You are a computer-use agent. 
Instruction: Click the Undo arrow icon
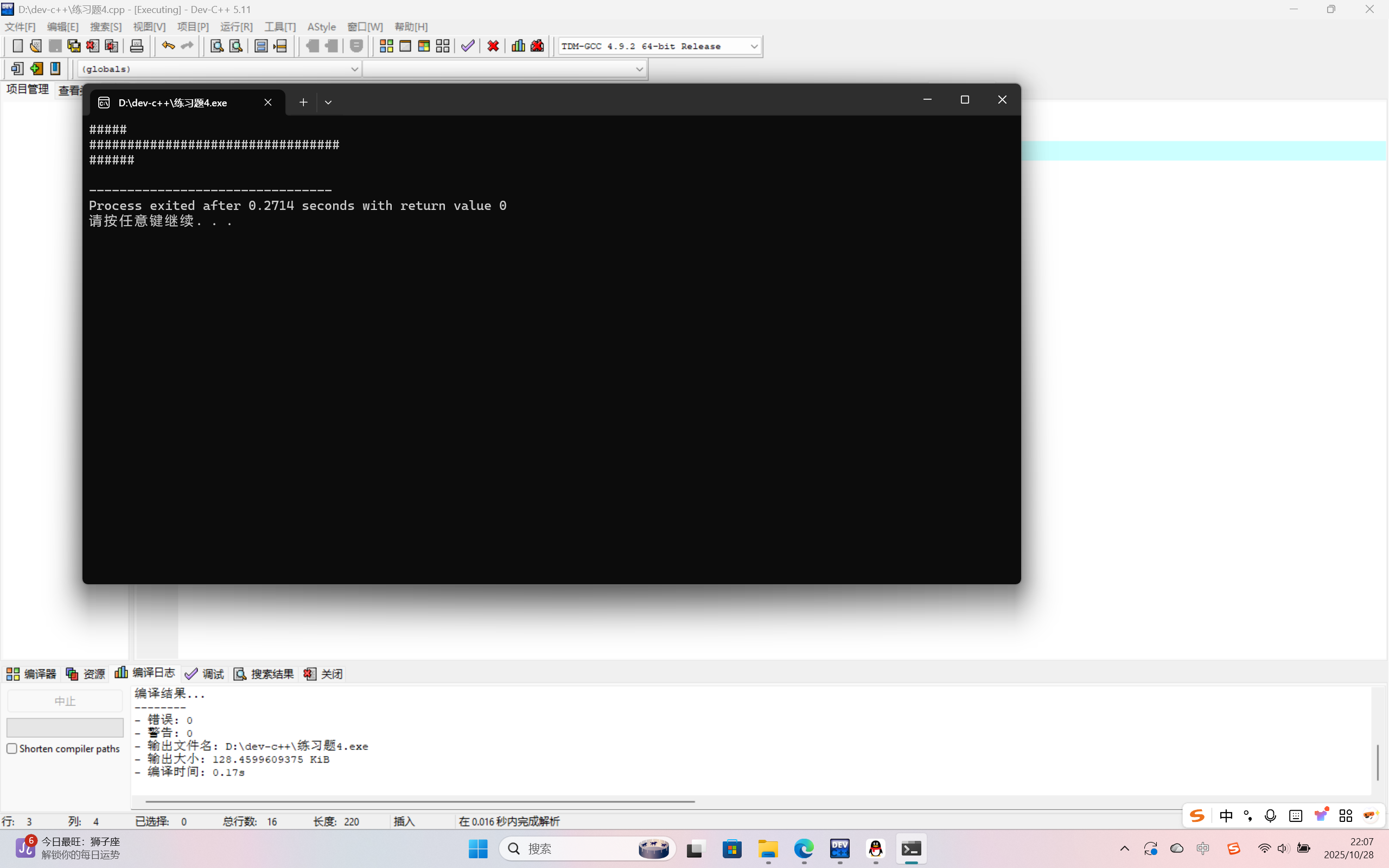(168, 46)
